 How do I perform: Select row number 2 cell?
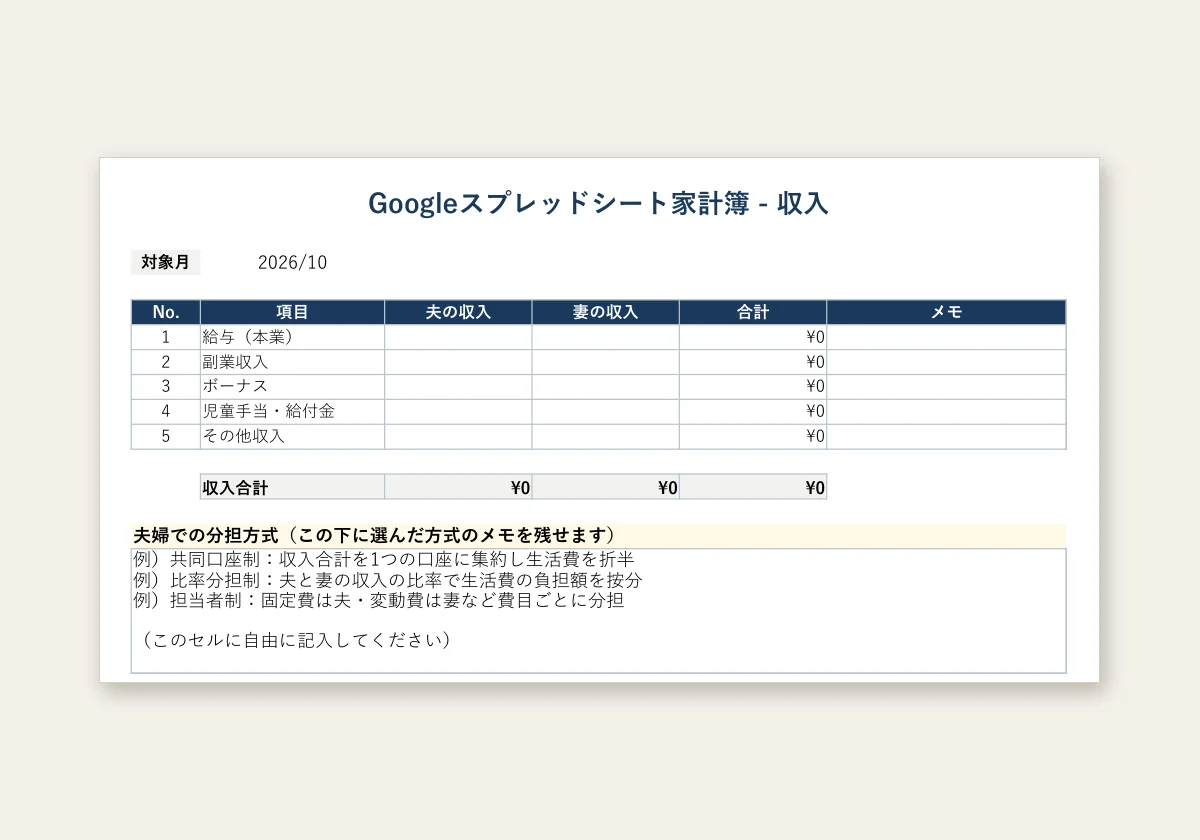pyautogui.click(x=166, y=362)
